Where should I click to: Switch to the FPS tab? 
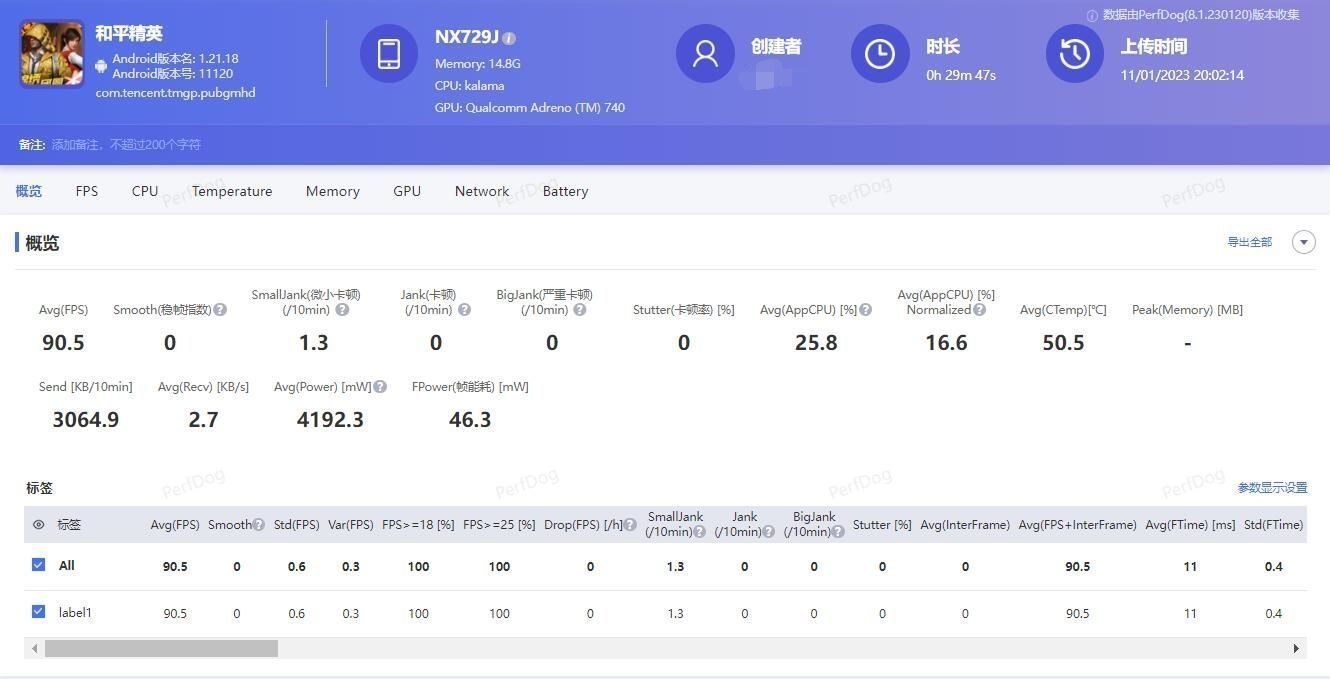tap(87, 191)
